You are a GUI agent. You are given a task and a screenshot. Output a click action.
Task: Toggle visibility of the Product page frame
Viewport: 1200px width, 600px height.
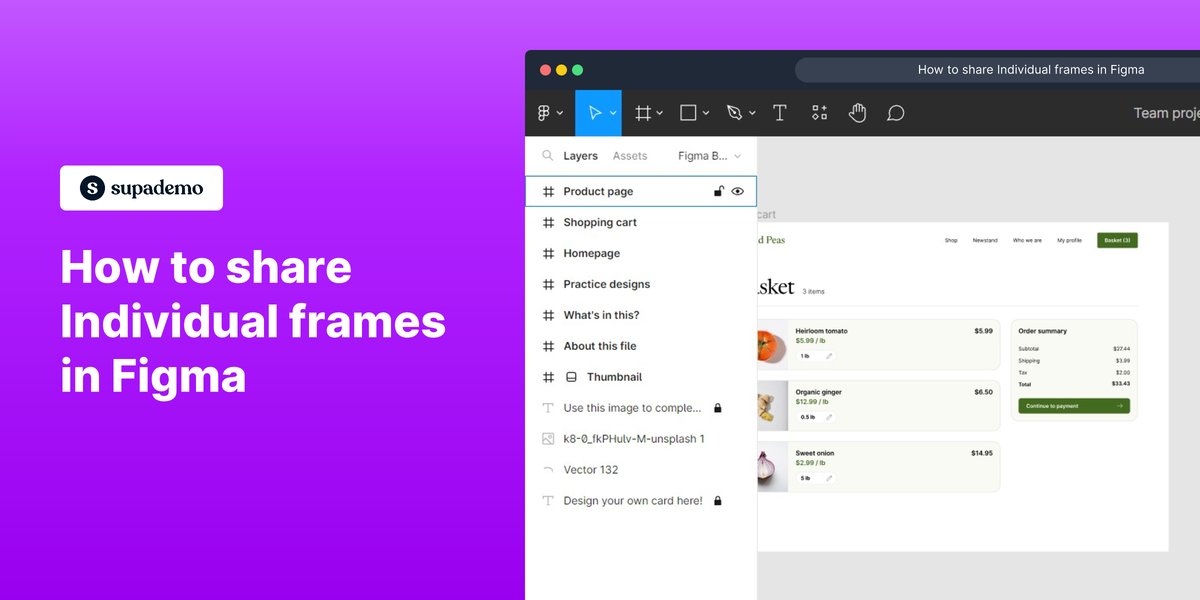point(738,191)
